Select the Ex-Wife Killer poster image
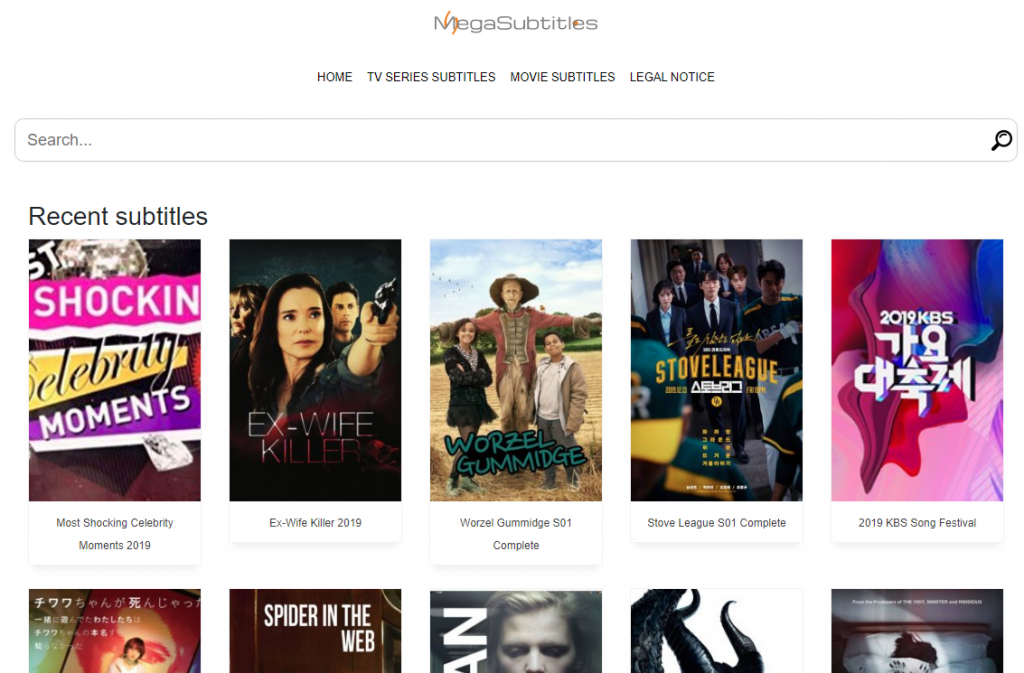Viewport: 1024px width, 673px height. pyautogui.click(x=315, y=370)
